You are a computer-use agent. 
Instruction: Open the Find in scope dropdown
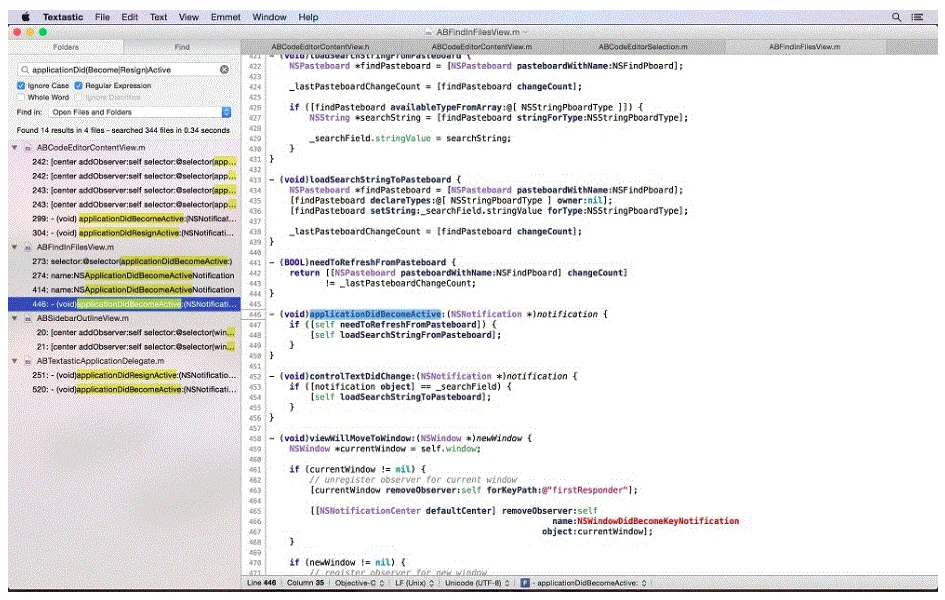tap(139, 112)
